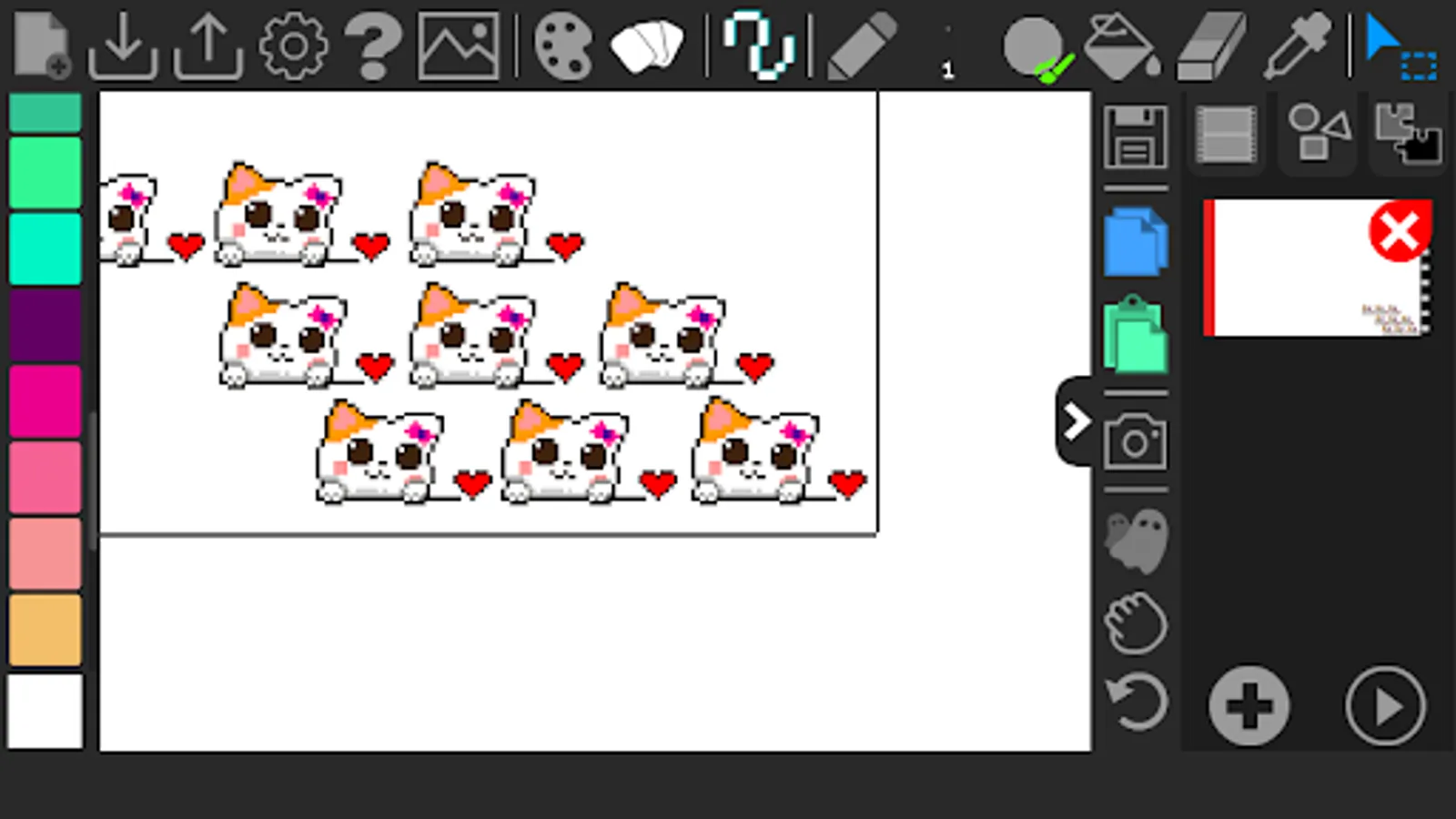Pick the magenta color swatch
The width and height of the screenshot is (1456, 819).
(x=45, y=402)
